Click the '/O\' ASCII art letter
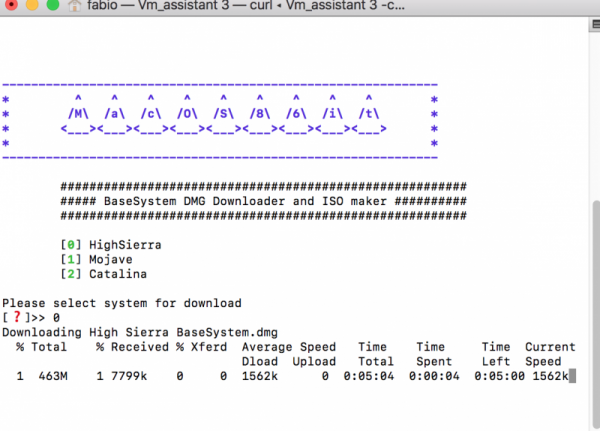 [187, 114]
